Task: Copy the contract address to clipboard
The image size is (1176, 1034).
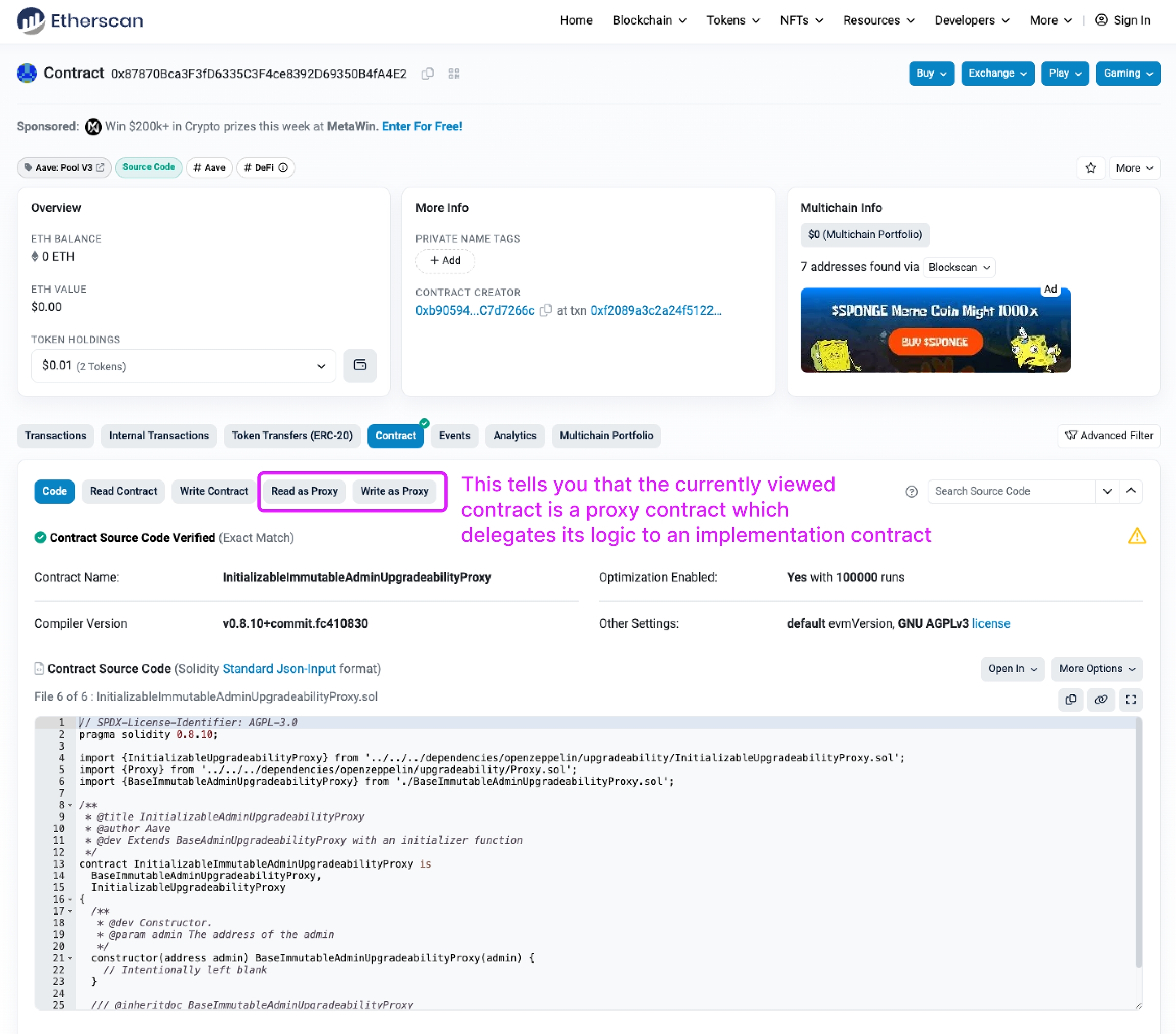Action: pos(427,74)
